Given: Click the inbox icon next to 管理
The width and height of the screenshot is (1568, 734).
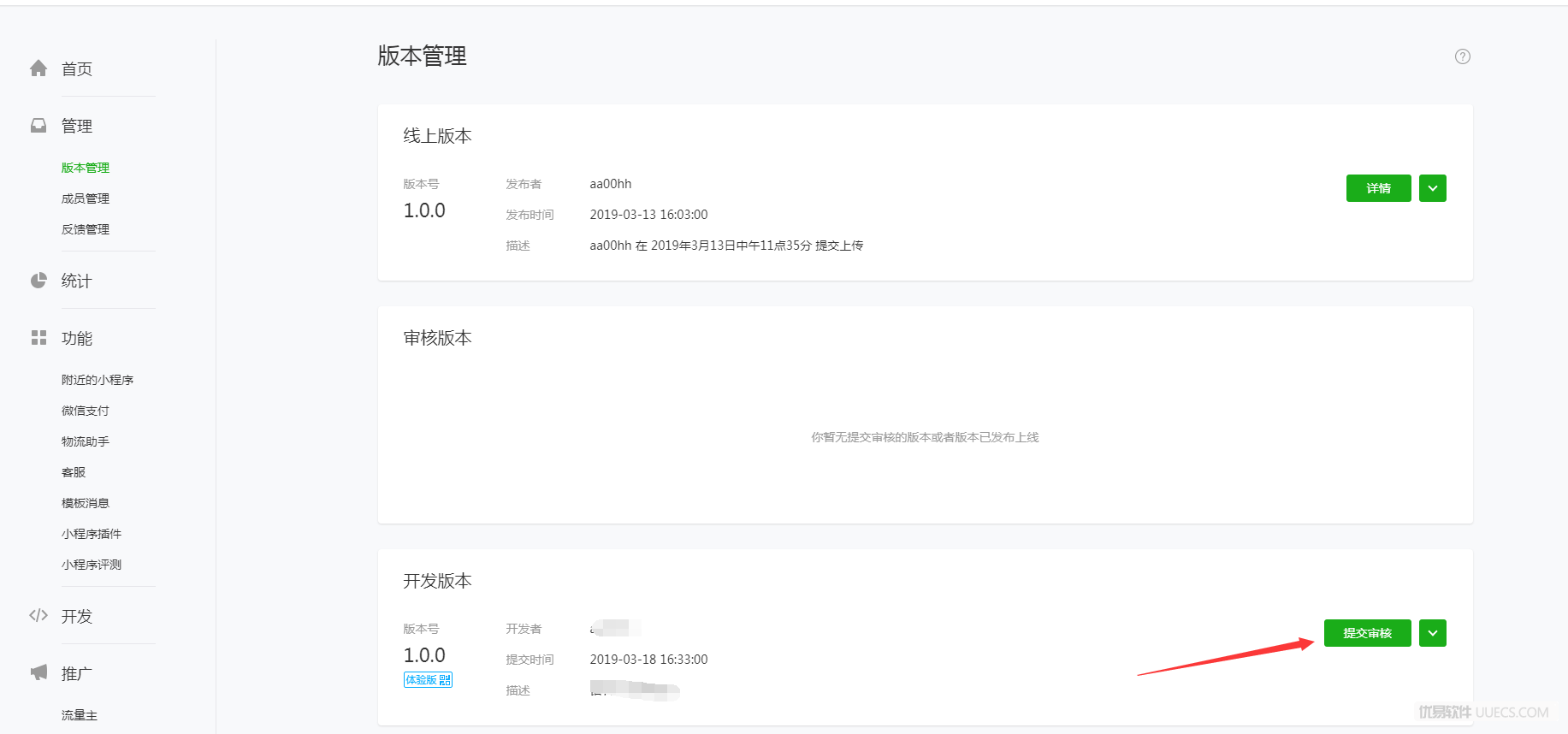Looking at the screenshot, I should [x=38, y=126].
